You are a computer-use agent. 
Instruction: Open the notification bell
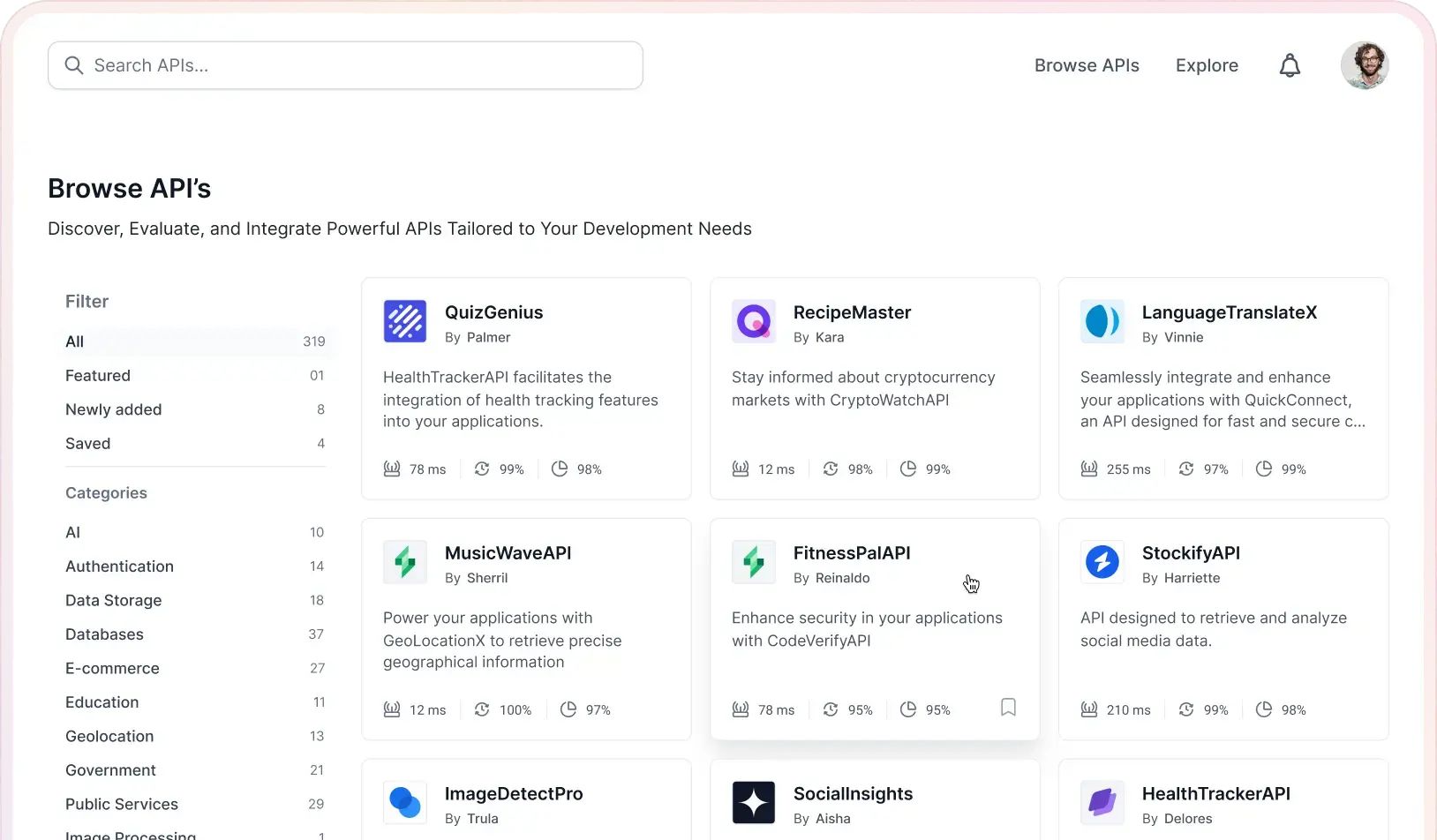(x=1290, y=64)
